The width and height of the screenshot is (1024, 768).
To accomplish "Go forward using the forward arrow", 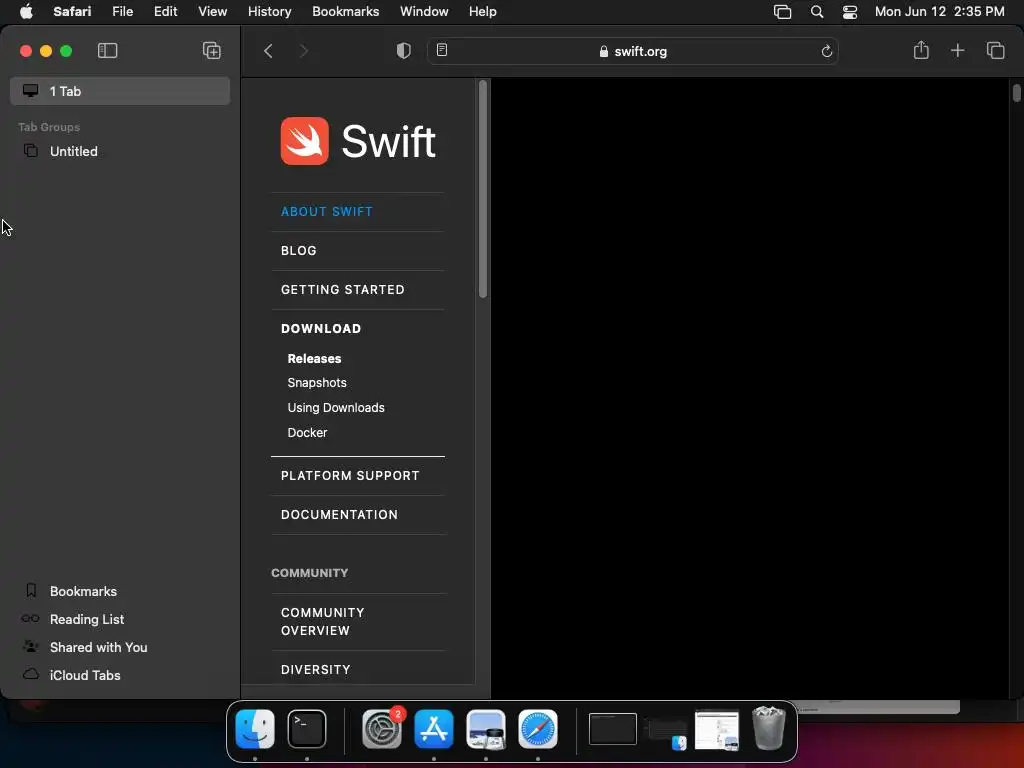I will pos(304,51).
